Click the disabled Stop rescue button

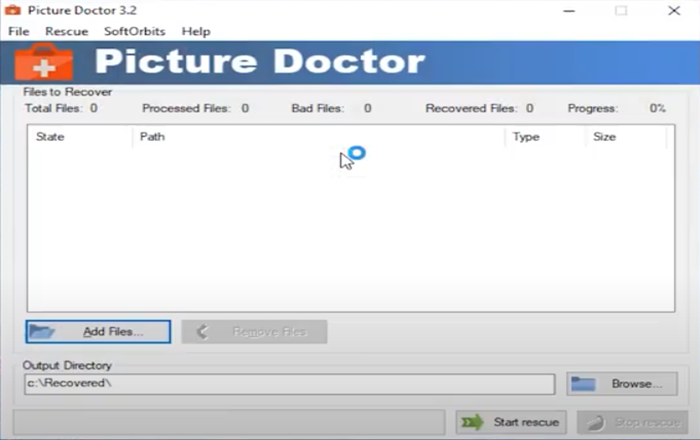pyautogui.click(x=632, y=422)
